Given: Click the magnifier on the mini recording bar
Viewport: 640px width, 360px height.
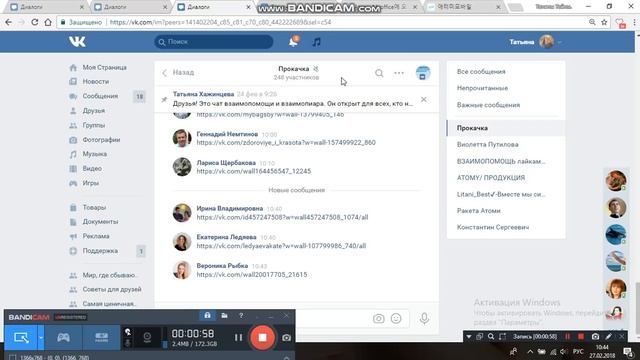Looking at the screenshot, I should coord(491,337).
